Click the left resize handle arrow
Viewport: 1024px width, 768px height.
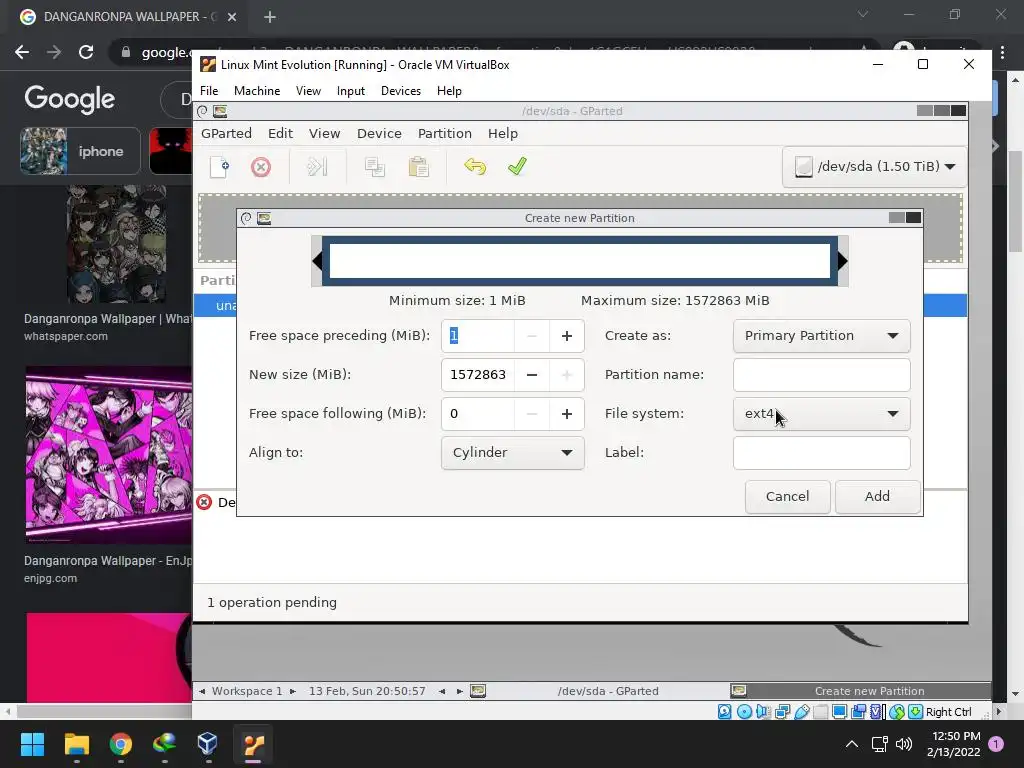click(x=317, y=261)
